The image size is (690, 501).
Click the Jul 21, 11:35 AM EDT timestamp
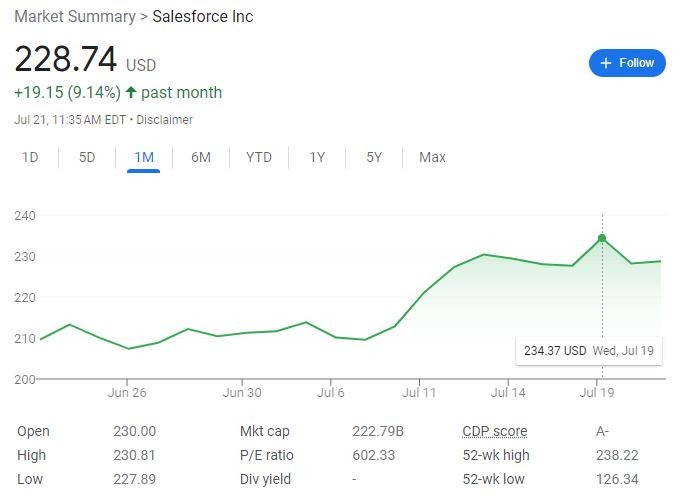[x=70, y=120]
